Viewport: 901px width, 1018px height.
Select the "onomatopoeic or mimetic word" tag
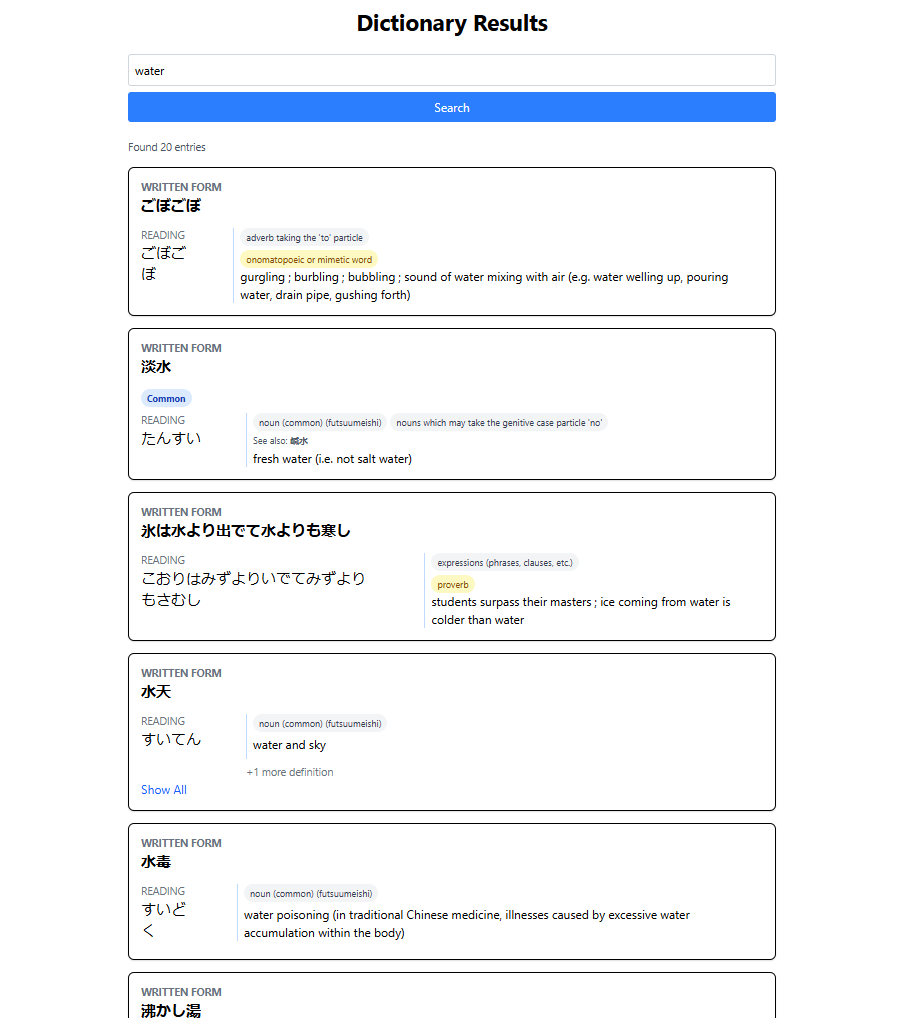[308, 260]
